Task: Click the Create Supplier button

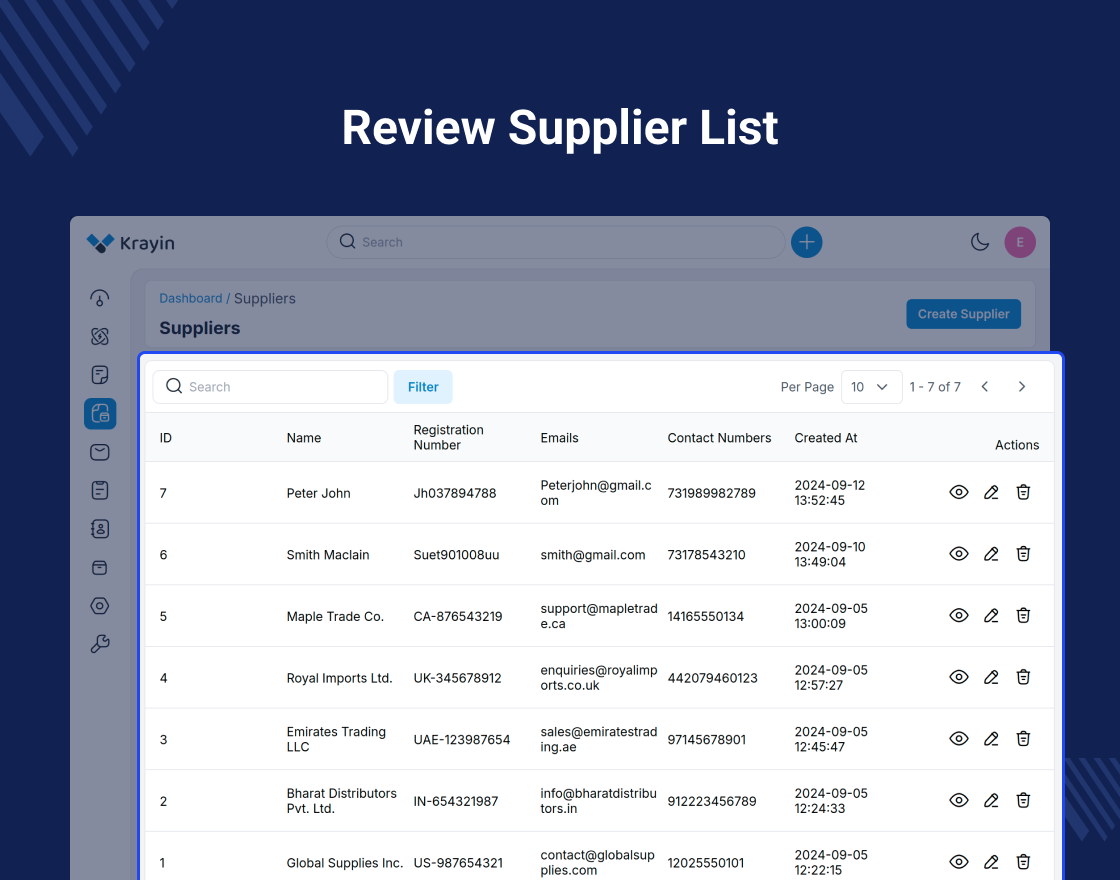Action: click(964, 314)
